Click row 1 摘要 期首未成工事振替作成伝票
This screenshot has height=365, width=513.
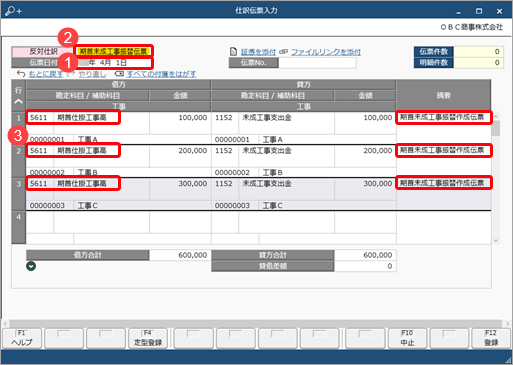(x=444, y=117)
